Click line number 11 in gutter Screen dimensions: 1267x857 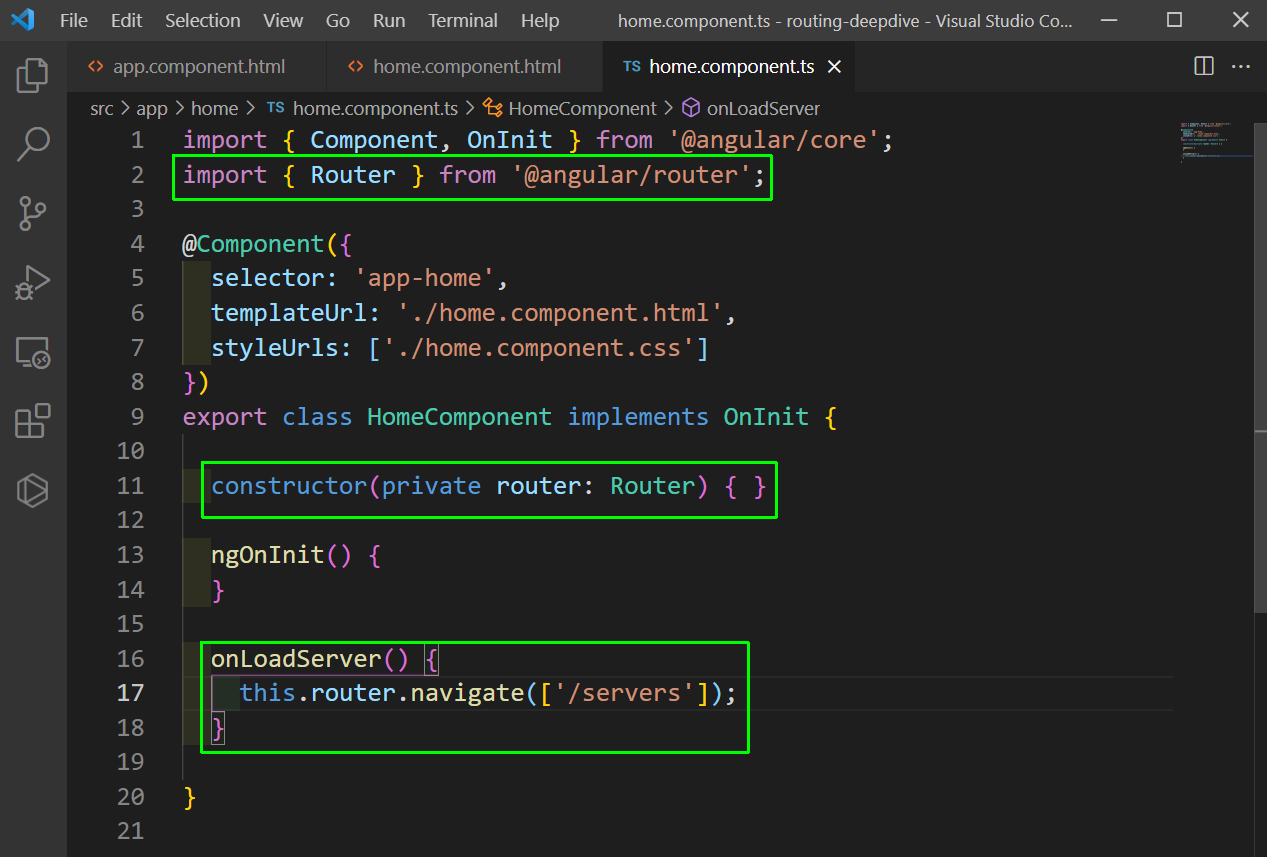coord(131,486)
